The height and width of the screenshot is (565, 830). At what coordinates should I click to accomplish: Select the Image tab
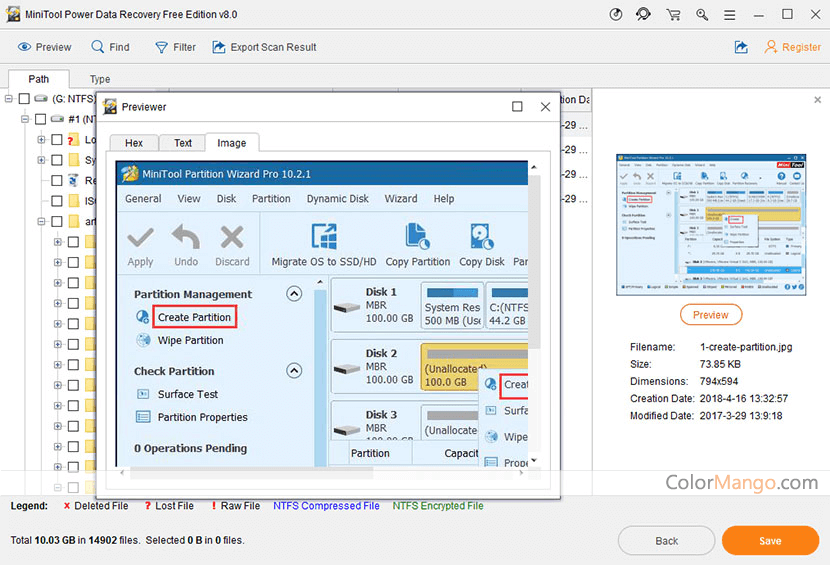pyautogui.click(x=231, y=143)
